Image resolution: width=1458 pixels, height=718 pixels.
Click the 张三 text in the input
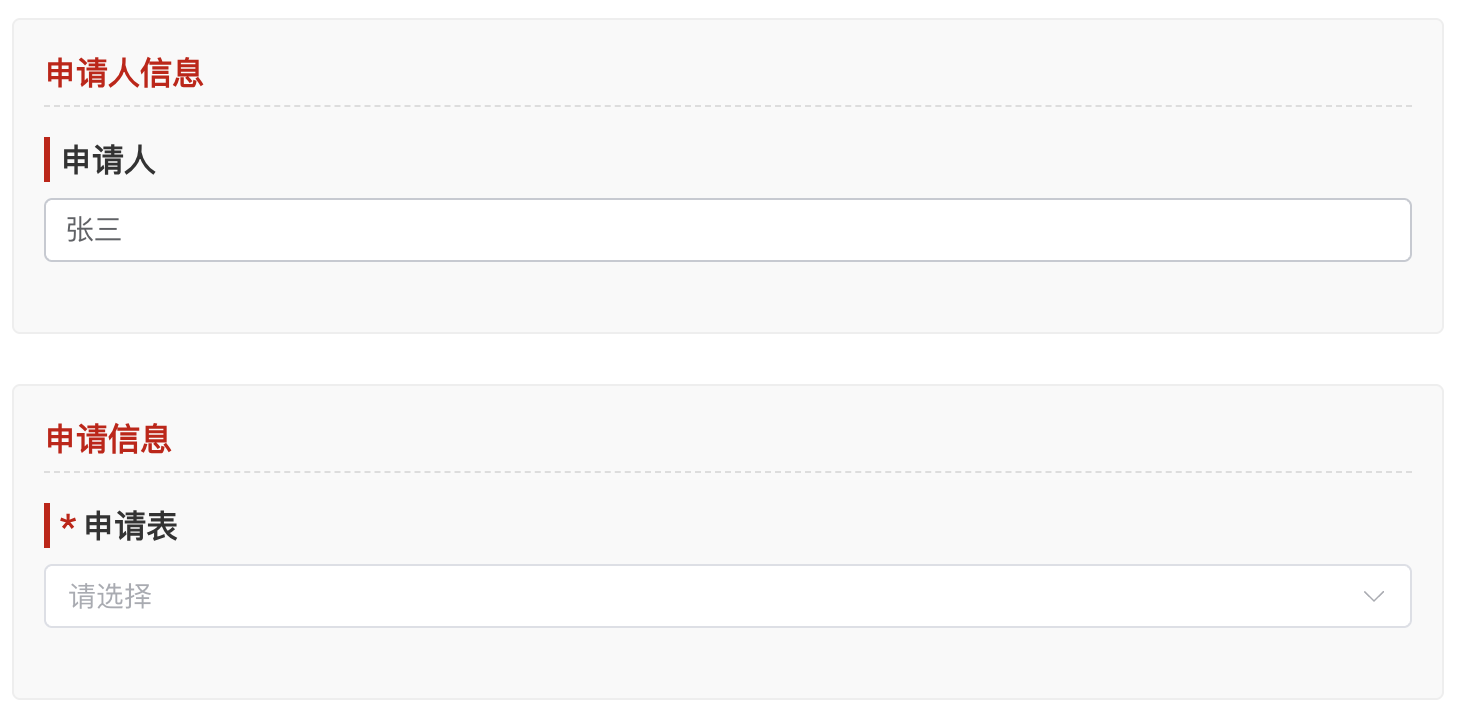94,231
